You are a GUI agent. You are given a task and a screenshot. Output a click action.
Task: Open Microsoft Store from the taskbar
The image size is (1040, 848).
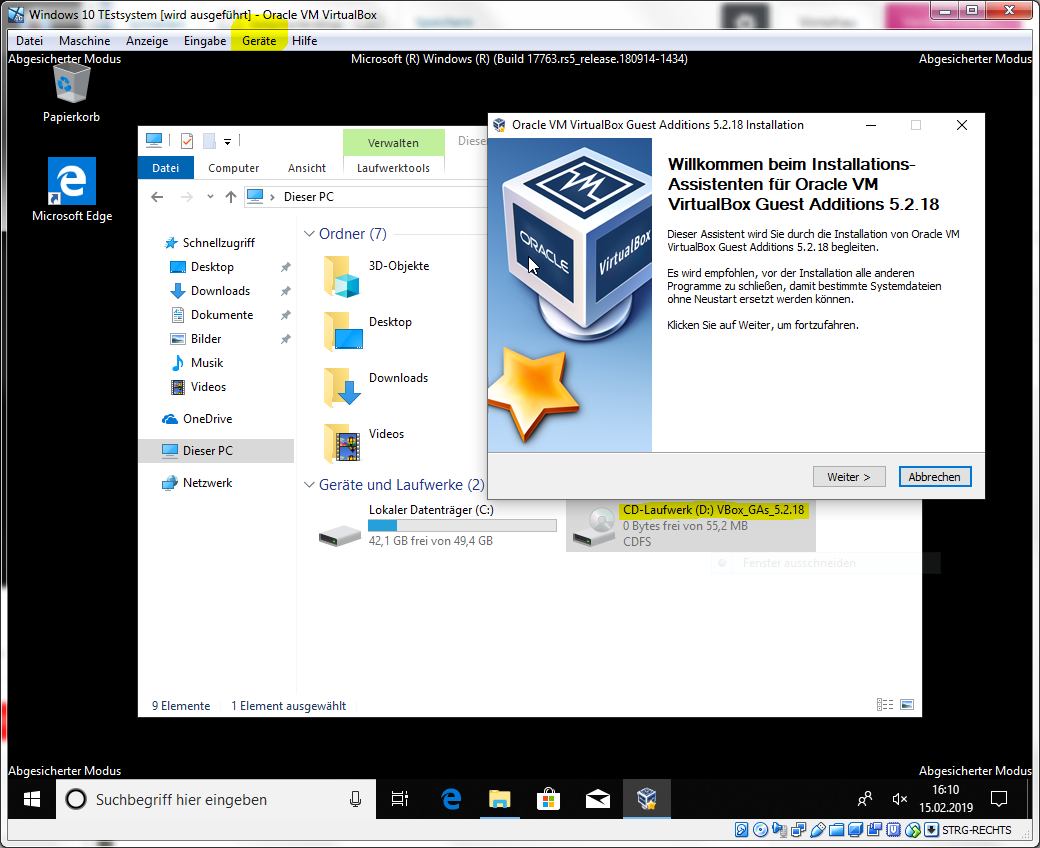click(548, 799)
